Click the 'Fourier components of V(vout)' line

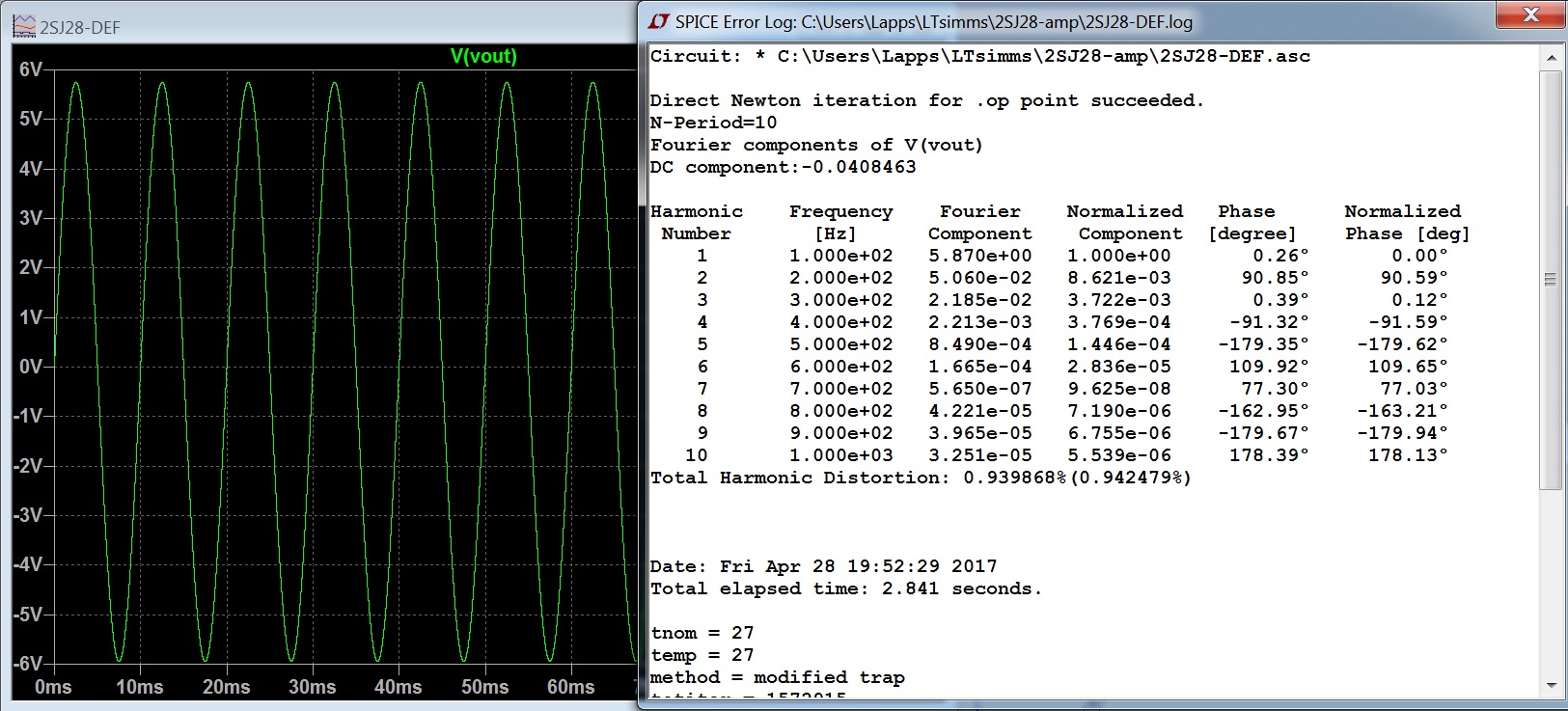pyautogui.click(x=816, y=145)
